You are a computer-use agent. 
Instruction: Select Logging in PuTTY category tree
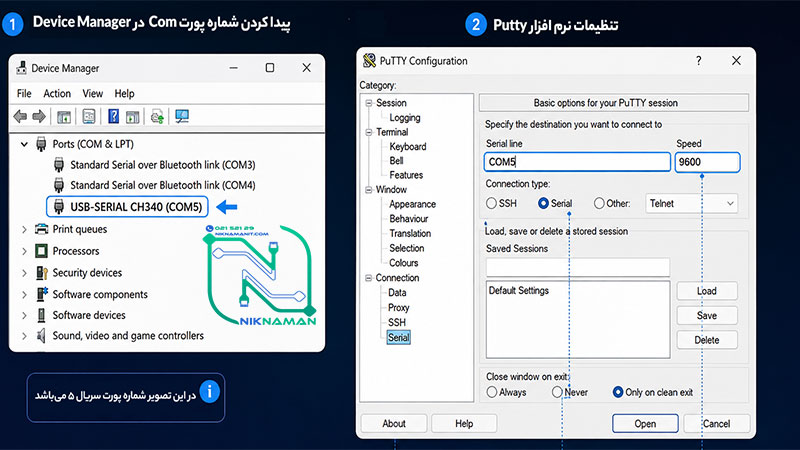coord(405,118)
